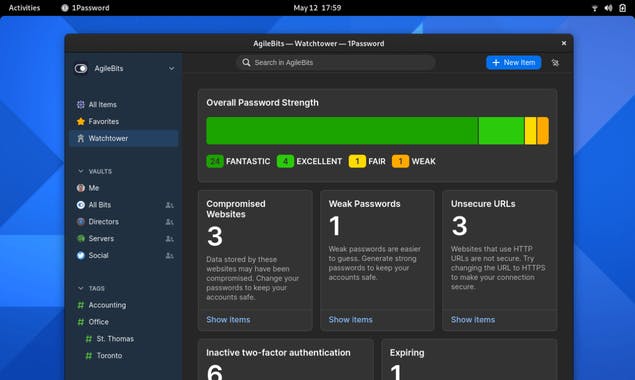Click the hash icon beside Office
Image resolution: width=635 pixels, height=380 pixels.
pyautogui.click(x=81, y=322)
